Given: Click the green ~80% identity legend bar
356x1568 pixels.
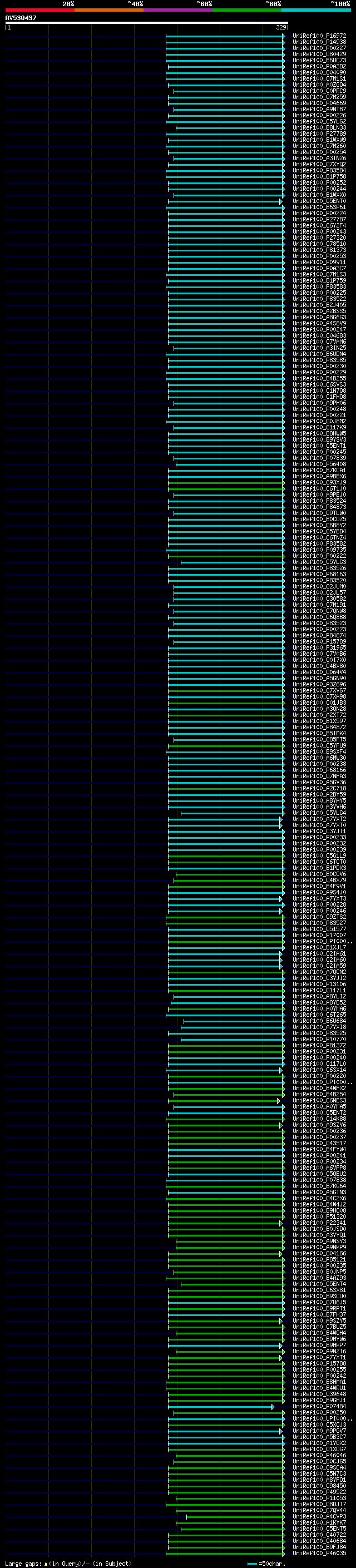Looking at the screenshot, I should click(x=247, y=10).
